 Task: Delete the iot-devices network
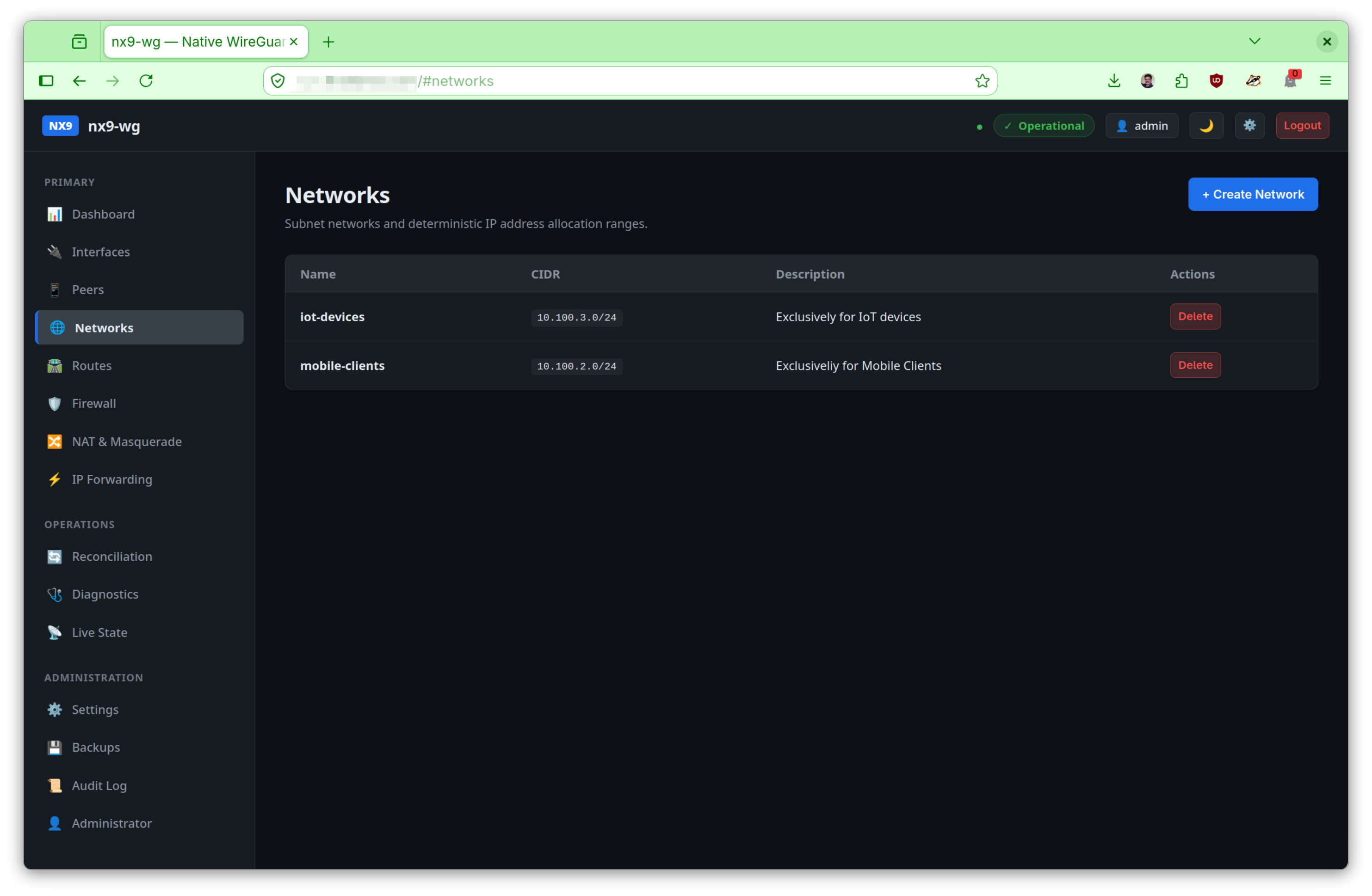(x=1195, y=316)
